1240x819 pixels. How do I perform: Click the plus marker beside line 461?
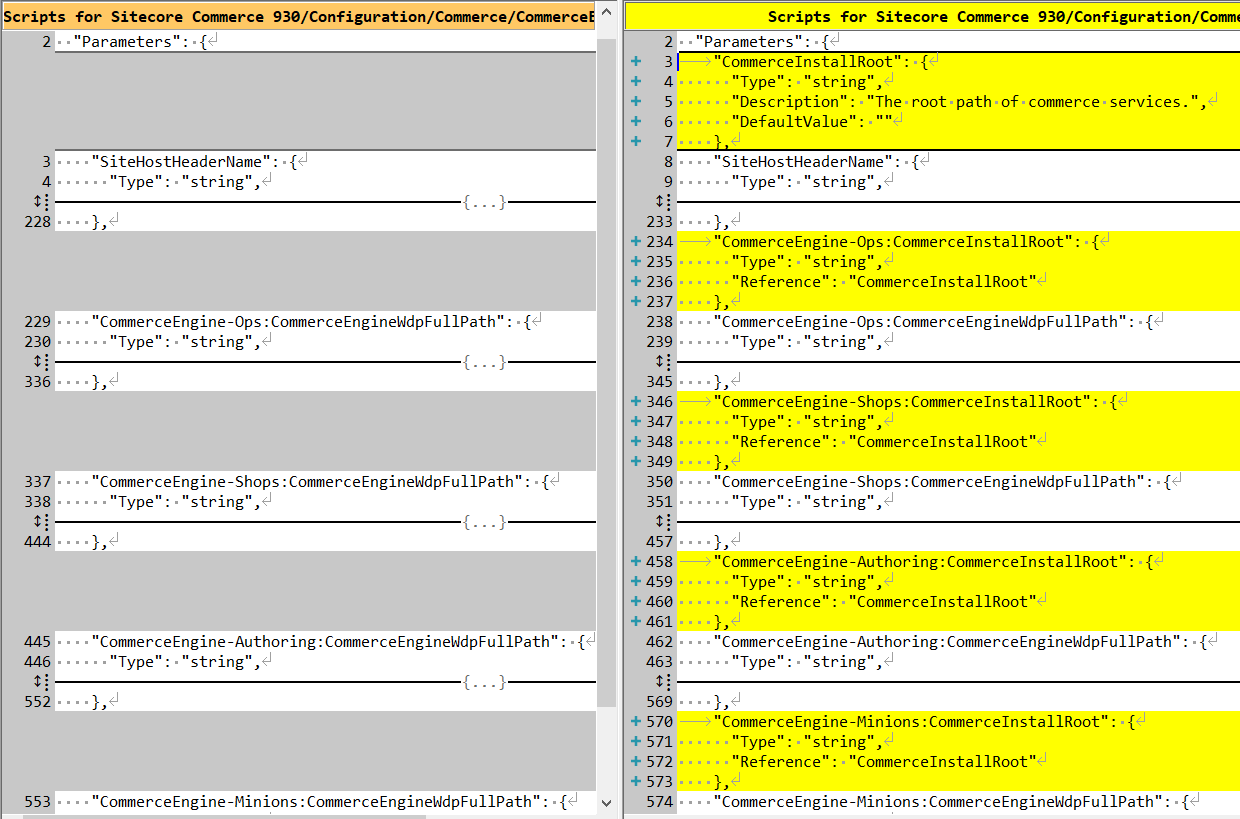click(636, 622)
